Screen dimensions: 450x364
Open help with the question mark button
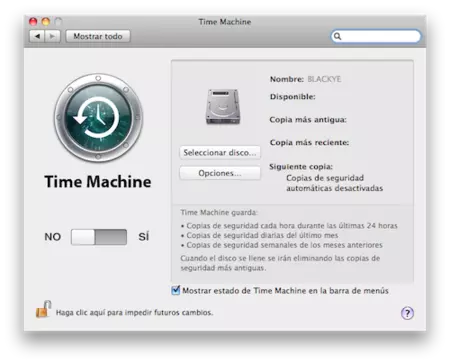pyautogui.click(x=407, y=313)
